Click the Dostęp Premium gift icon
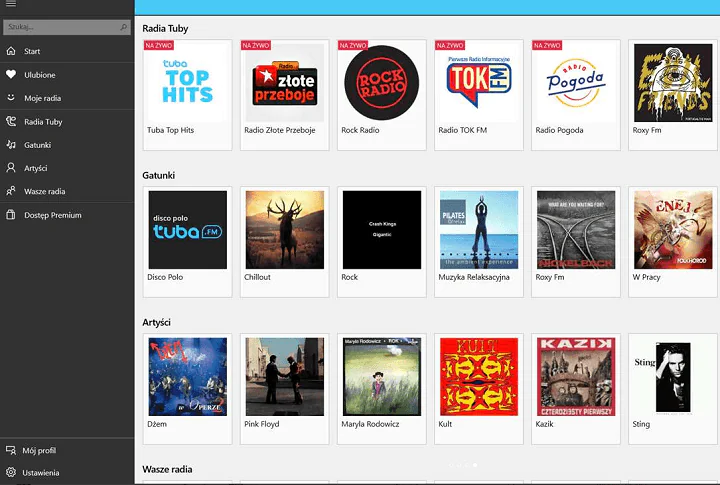The width and height of the screenshot is (720, 485). [11, 214]
